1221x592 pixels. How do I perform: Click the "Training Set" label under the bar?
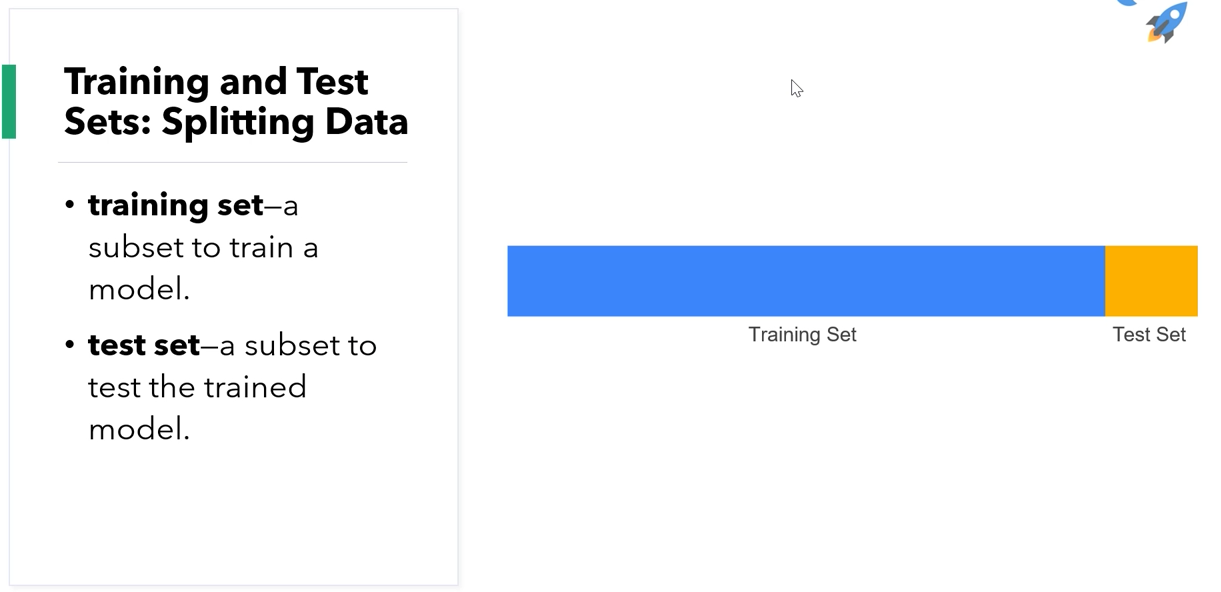pos(802,335)
